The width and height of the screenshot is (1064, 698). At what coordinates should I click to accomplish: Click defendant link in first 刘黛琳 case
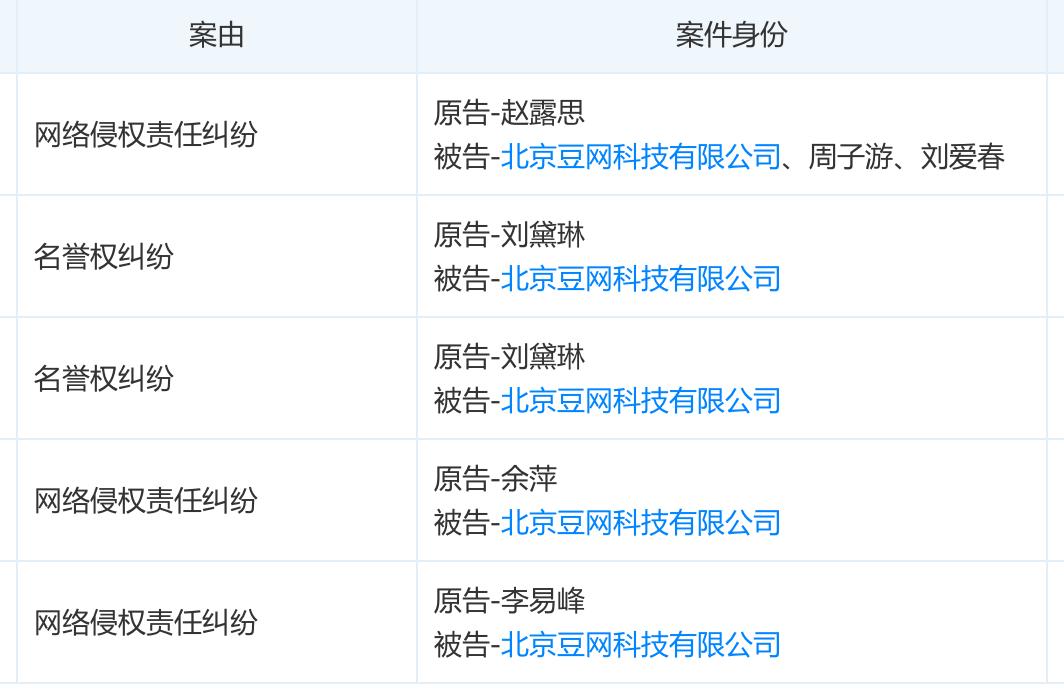pos(640,278)
